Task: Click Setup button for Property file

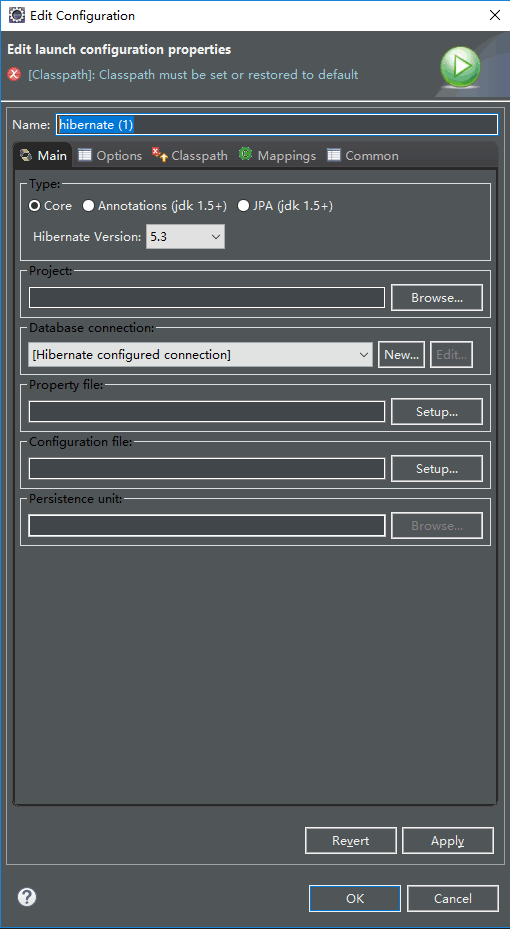Action: pyautogui.click(x=437, y=411)
